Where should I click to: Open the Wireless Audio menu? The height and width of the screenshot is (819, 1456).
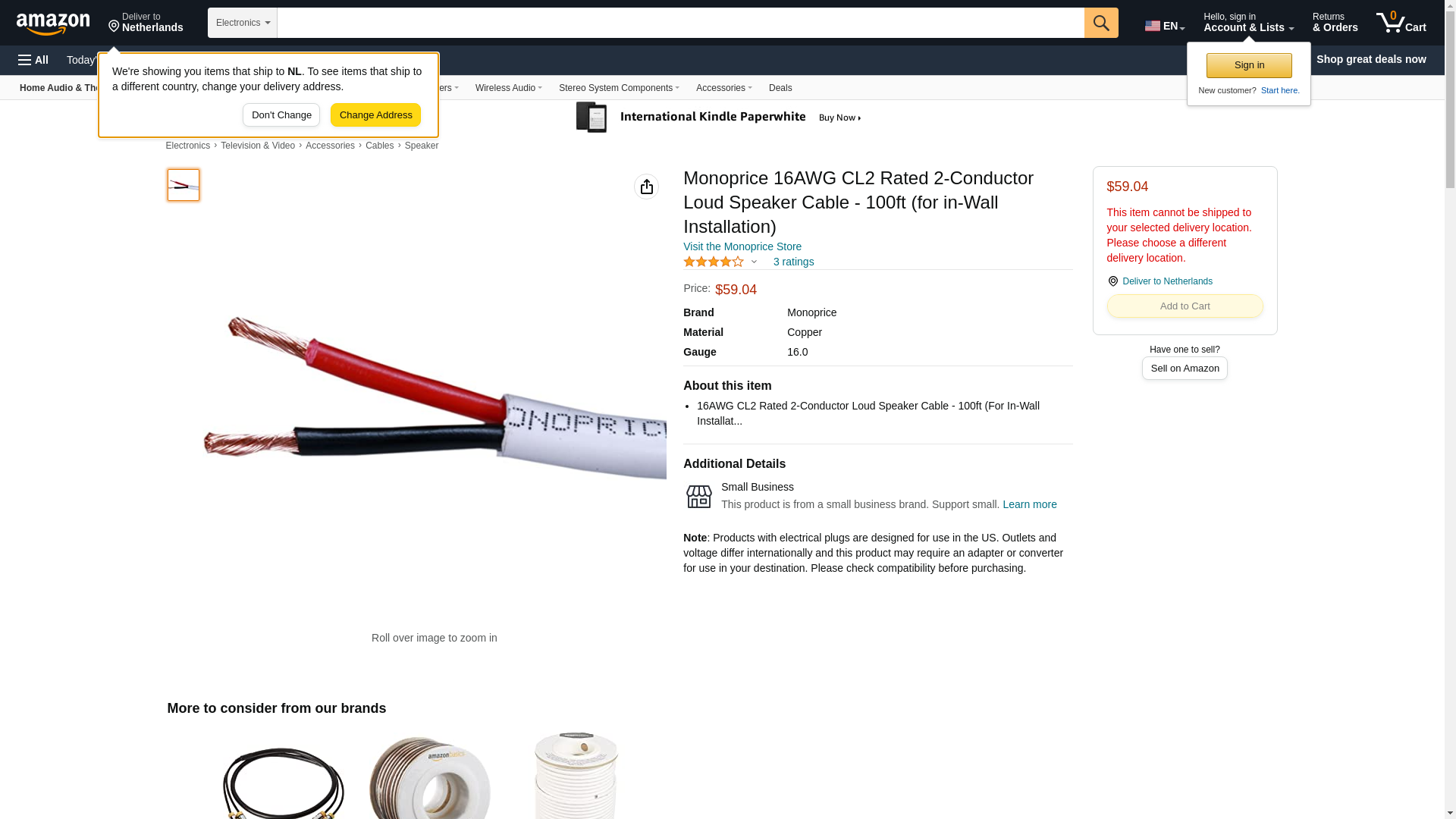pyautogui.click(x=508, y=88)
